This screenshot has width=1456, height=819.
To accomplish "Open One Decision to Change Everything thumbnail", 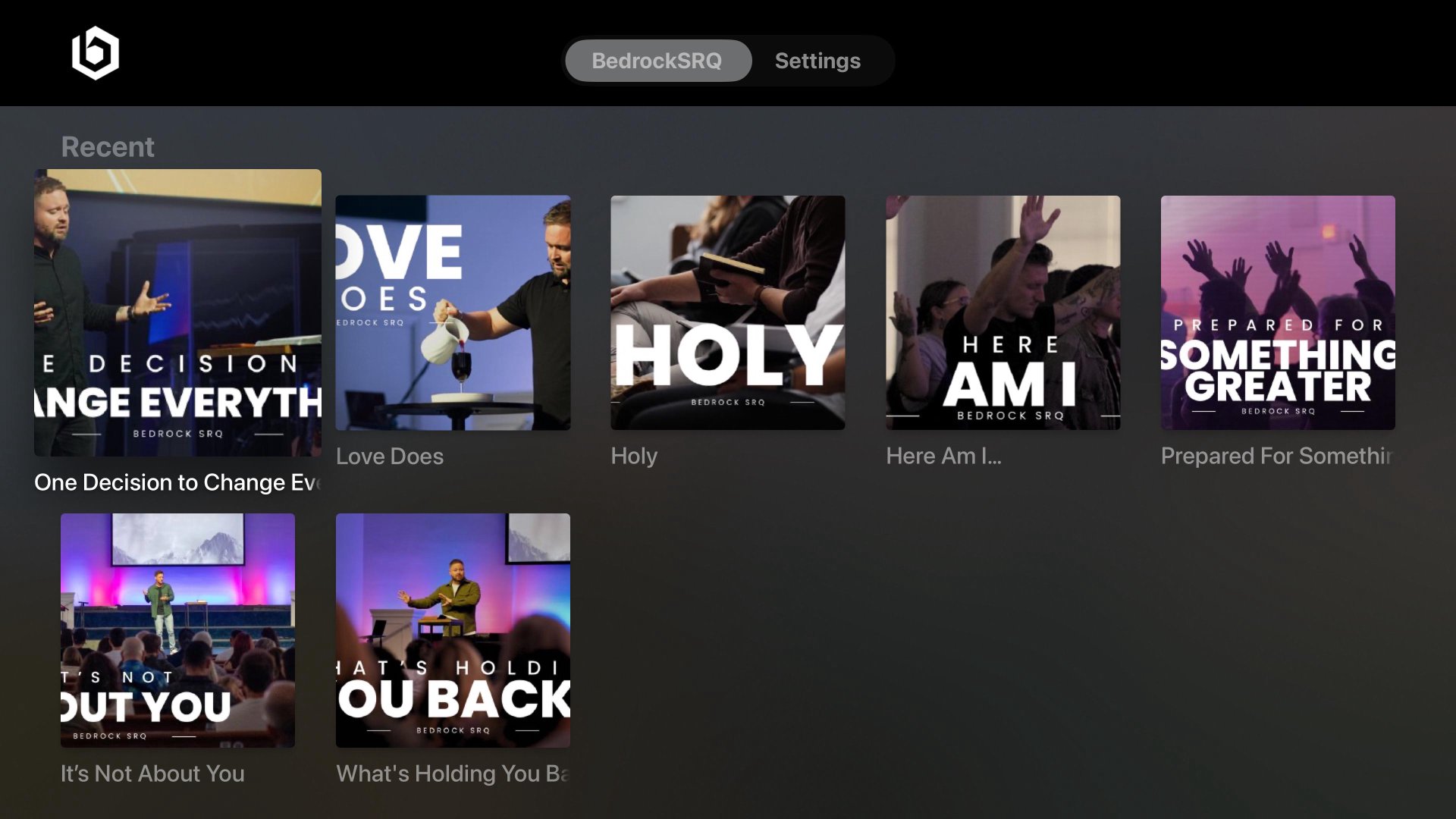I will [177, 312].
